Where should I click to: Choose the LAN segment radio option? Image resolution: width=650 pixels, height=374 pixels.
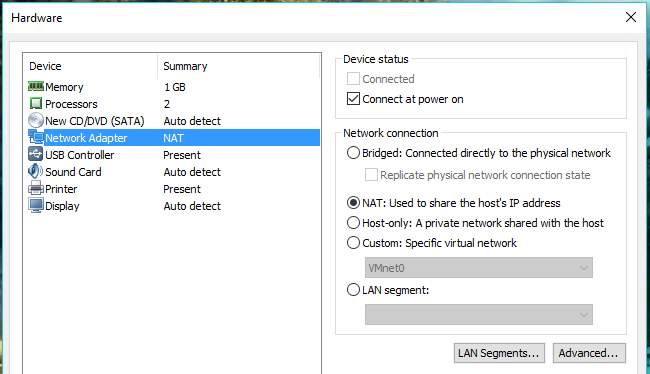[353, 289]
